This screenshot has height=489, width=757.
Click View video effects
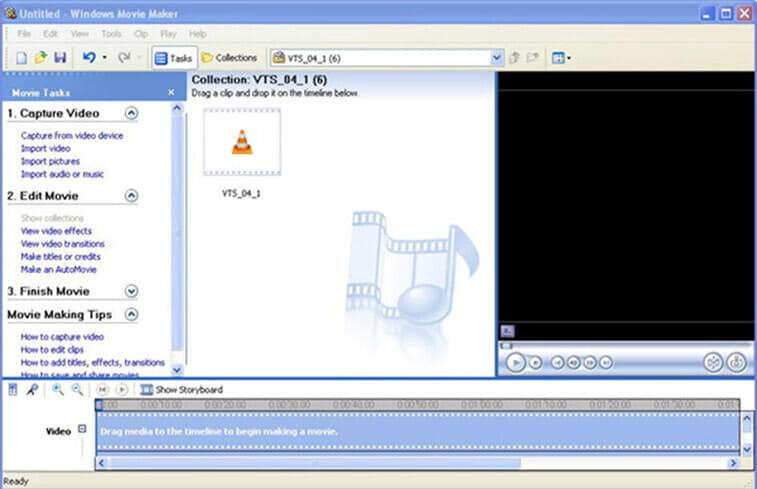pos(56,231)
